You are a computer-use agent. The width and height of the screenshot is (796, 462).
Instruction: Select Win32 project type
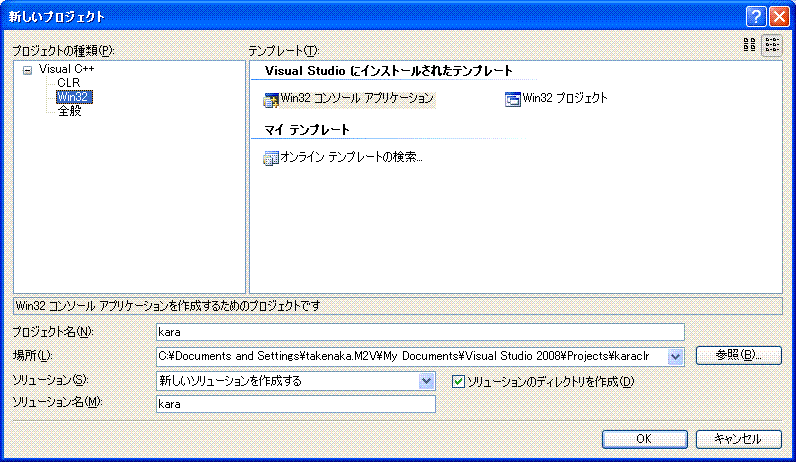(74, 96)
